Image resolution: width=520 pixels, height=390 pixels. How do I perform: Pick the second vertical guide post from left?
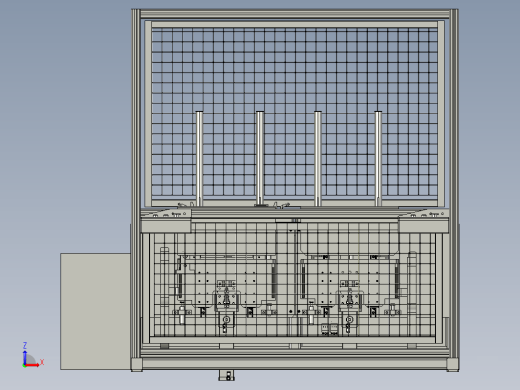260,158
